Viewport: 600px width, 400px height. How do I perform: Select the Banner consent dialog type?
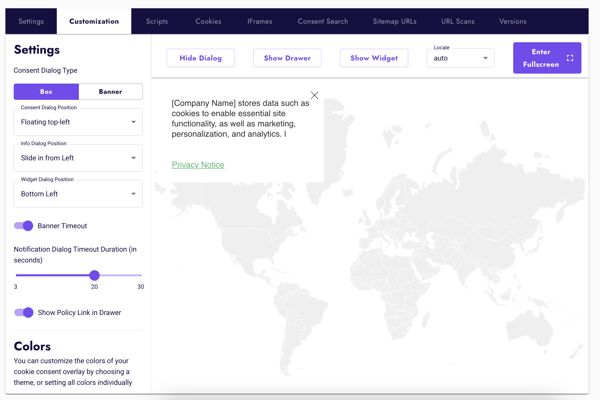[x=110, y=92]
